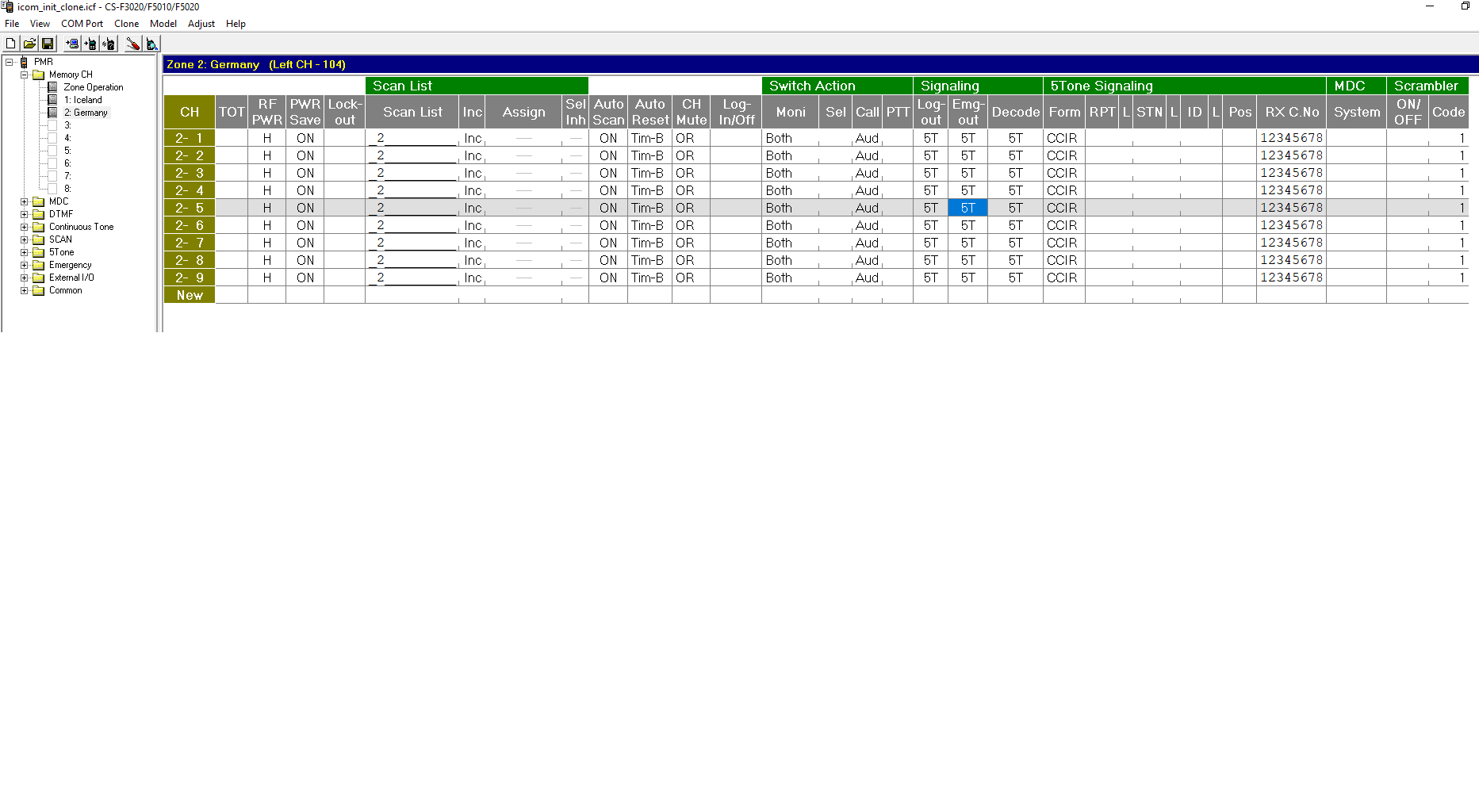Image resolution: width=1479 pixels, height=812 pixels.
Task: Expand the MDC tree node
Action: click(24, 201)
